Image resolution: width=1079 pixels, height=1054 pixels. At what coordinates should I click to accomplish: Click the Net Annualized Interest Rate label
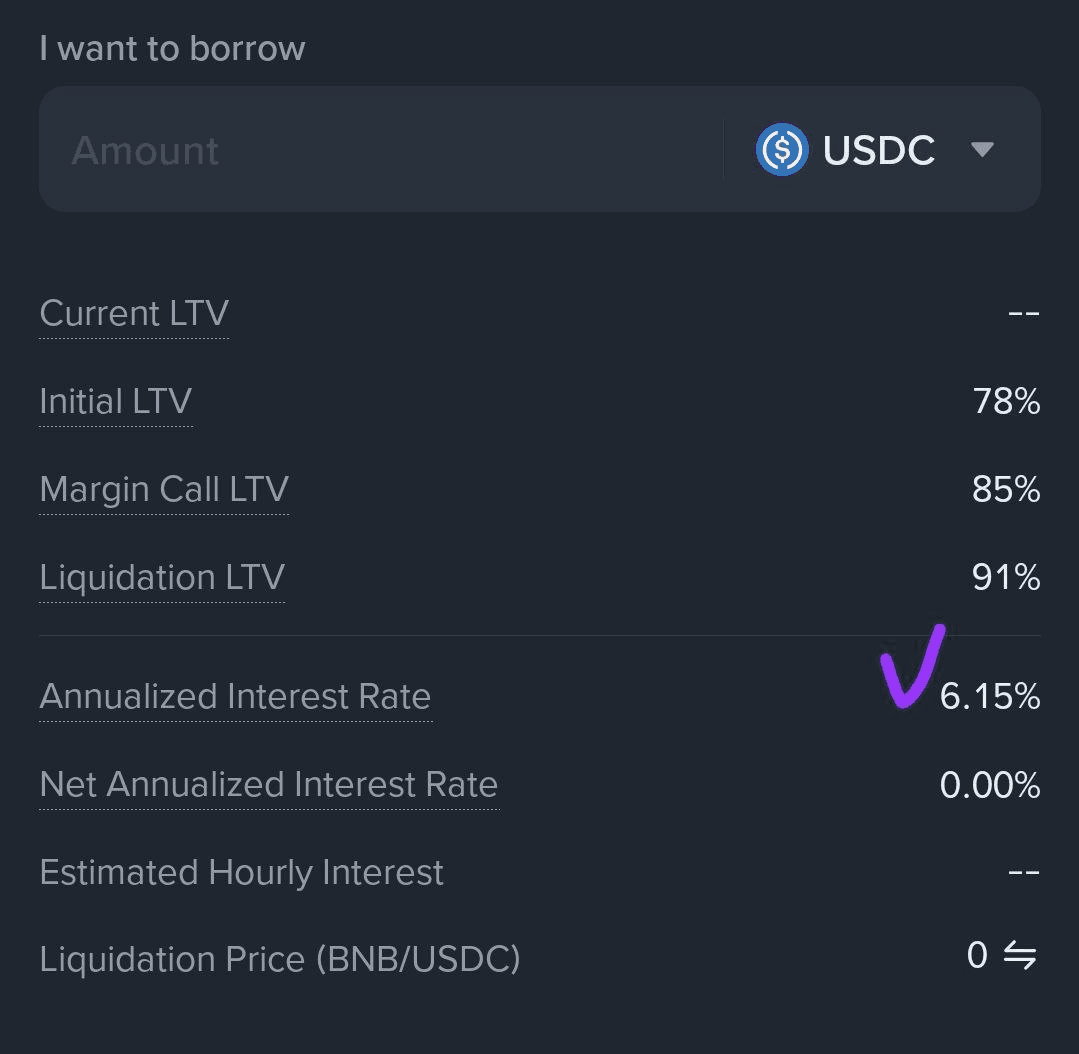pyautogui.click(x=269, y=784)
